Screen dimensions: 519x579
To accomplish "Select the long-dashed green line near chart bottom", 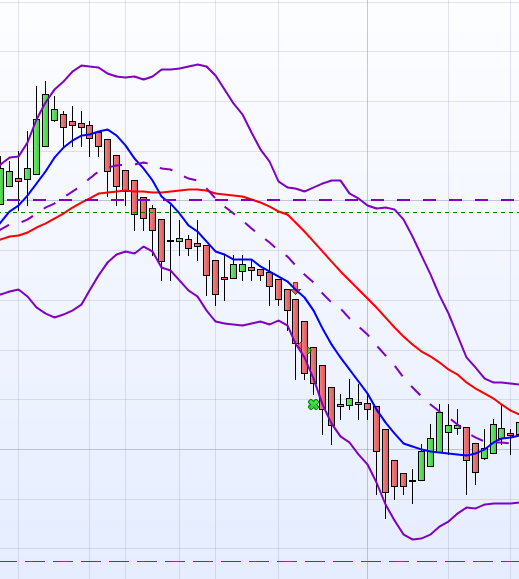I will point(260,562).
